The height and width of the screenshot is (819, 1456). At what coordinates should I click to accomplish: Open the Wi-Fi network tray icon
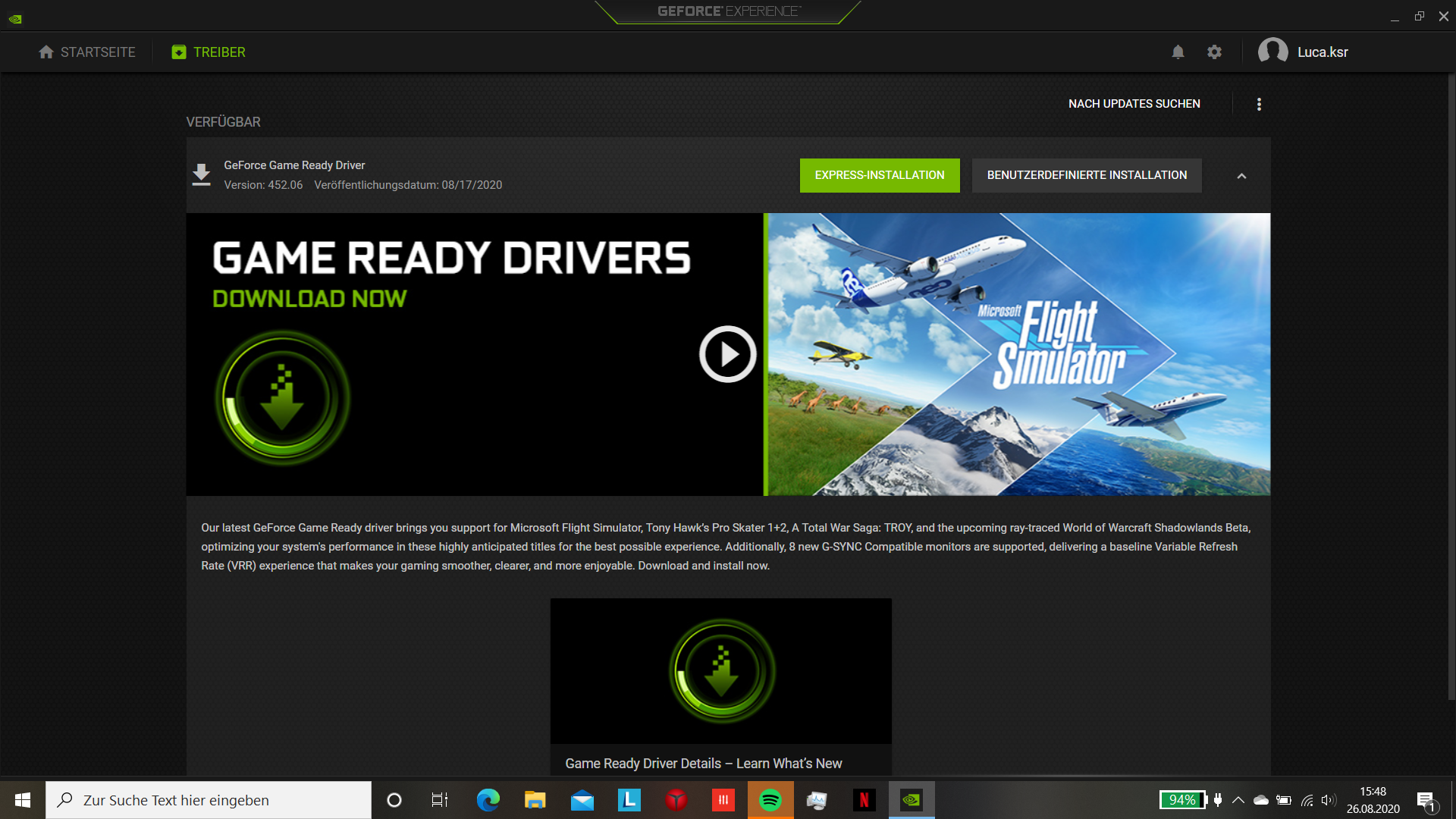tap(1307, 800)
